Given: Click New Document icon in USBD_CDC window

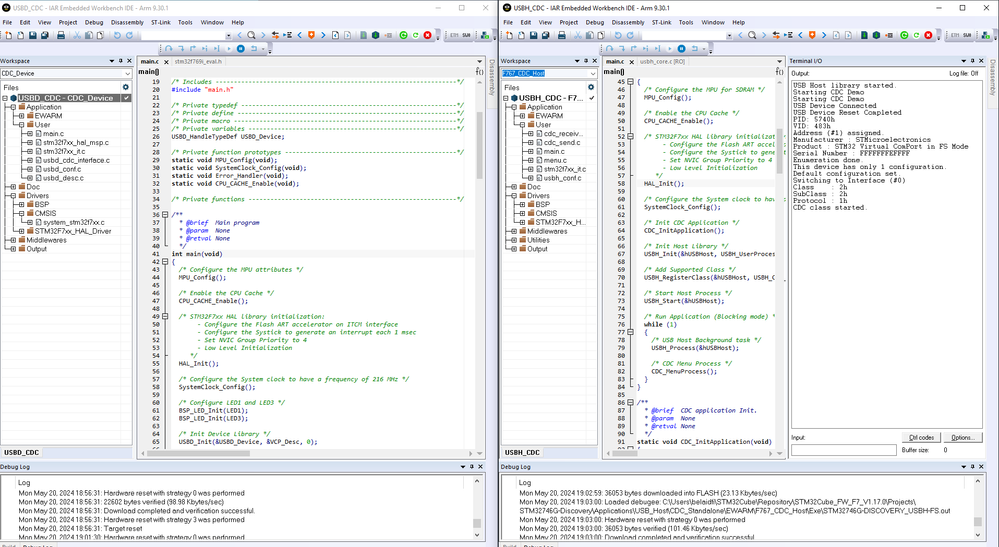Looking at the screenshot, I should [x=9, y=35].
